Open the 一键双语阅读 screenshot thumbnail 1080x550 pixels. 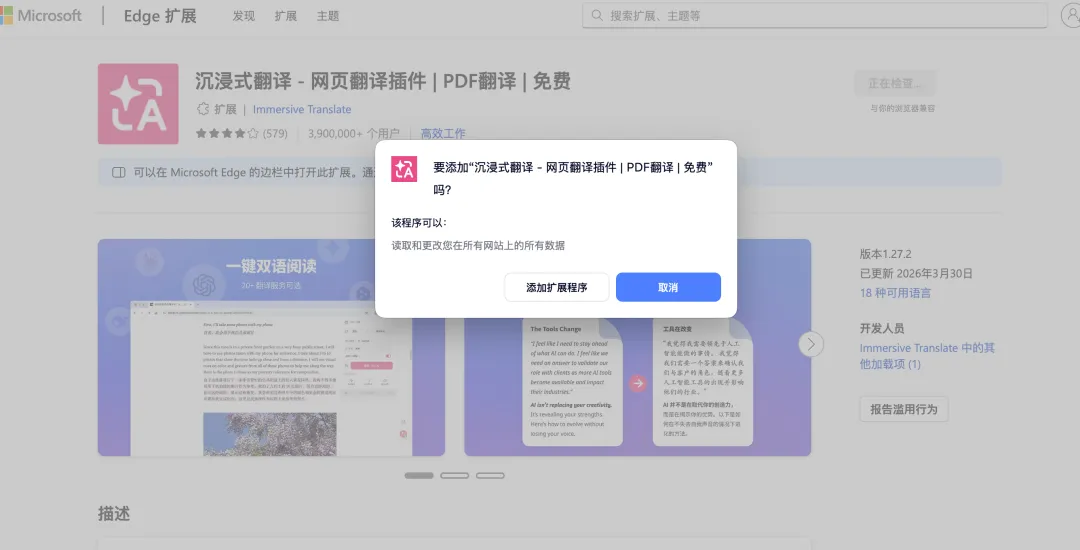coord(271,347)
